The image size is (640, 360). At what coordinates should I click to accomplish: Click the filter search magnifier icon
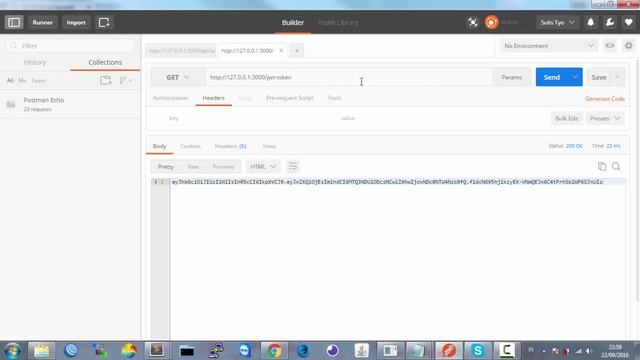14,46
